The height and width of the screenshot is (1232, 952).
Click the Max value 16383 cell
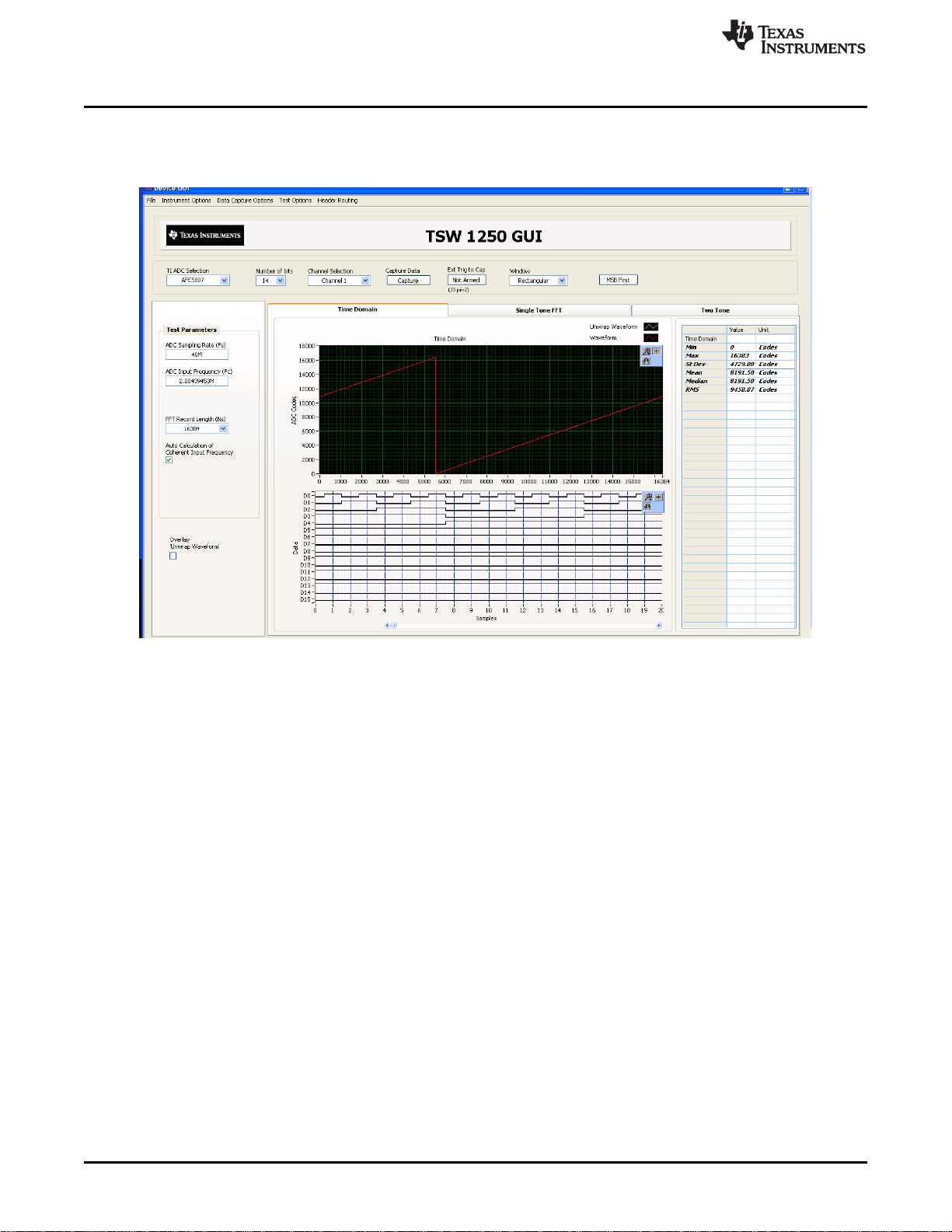click(x=741, y=355)
